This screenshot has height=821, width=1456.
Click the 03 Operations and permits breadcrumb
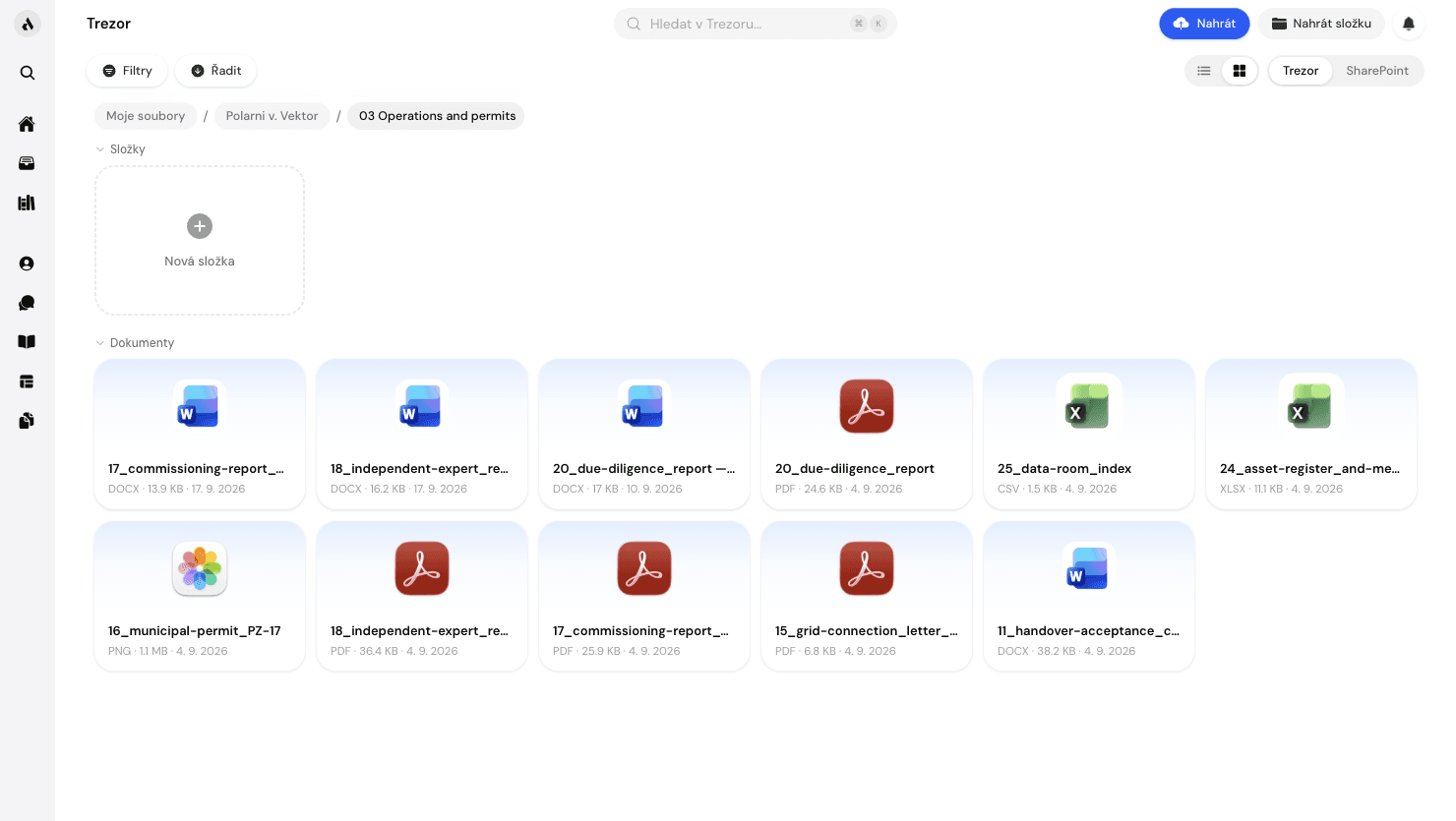[437, 116]
